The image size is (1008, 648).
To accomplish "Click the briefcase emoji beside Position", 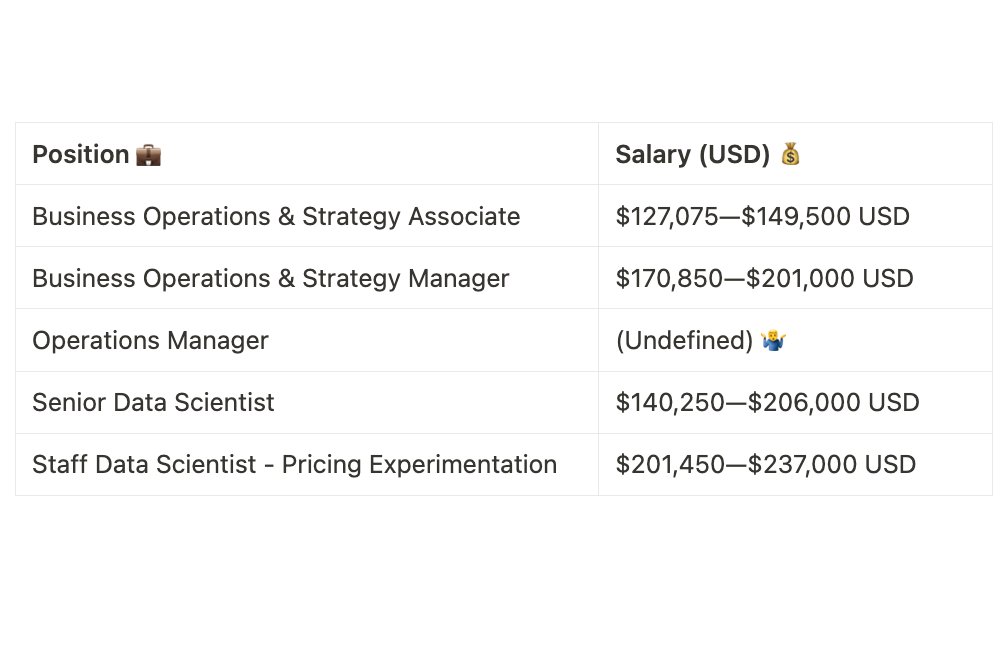I will pos(148,155).
